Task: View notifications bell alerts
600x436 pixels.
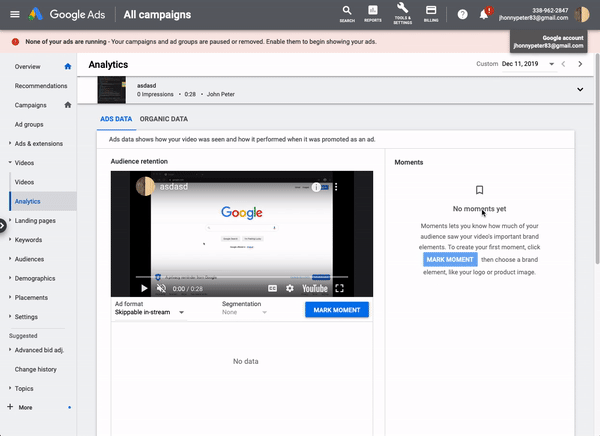Action: 485,14
